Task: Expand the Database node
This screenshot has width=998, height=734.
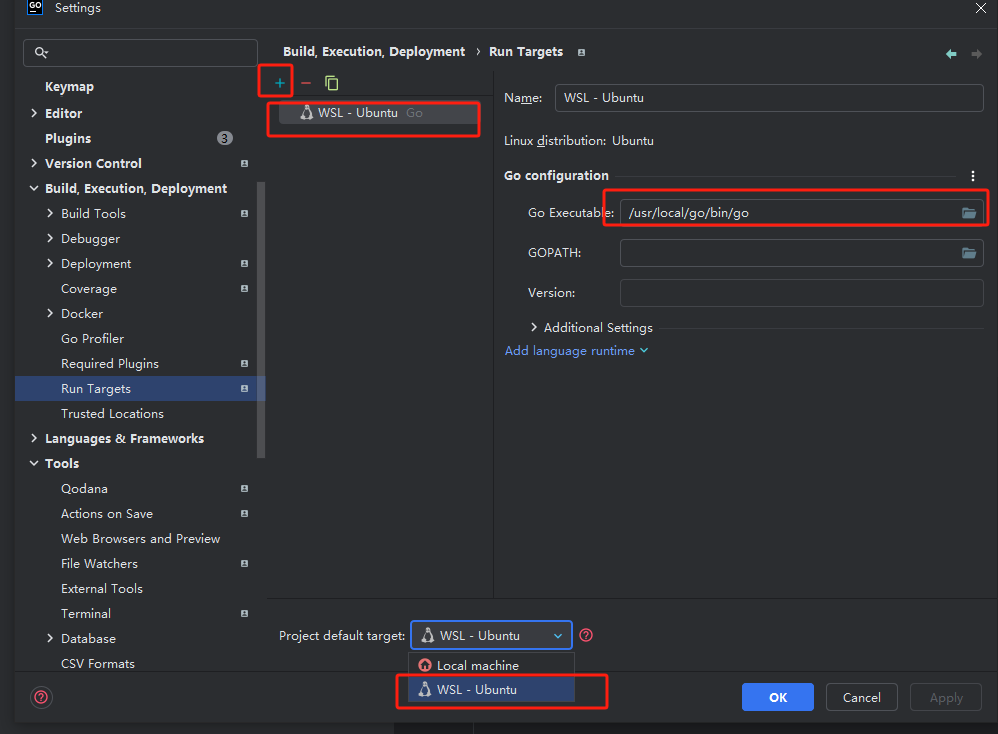Action: (x=50, y=639)
